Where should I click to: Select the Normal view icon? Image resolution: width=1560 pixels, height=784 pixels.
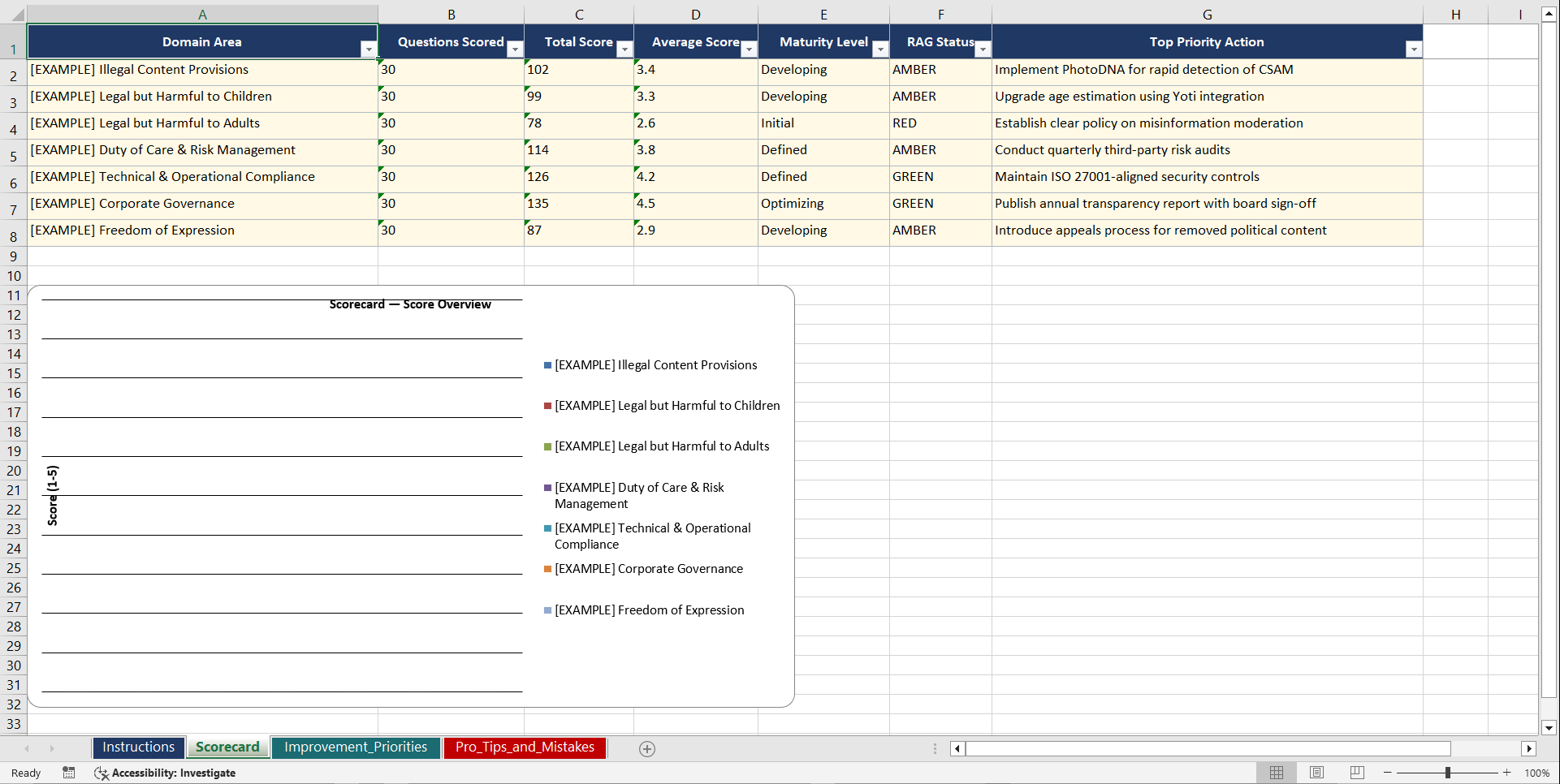(x=1277, y=773)
